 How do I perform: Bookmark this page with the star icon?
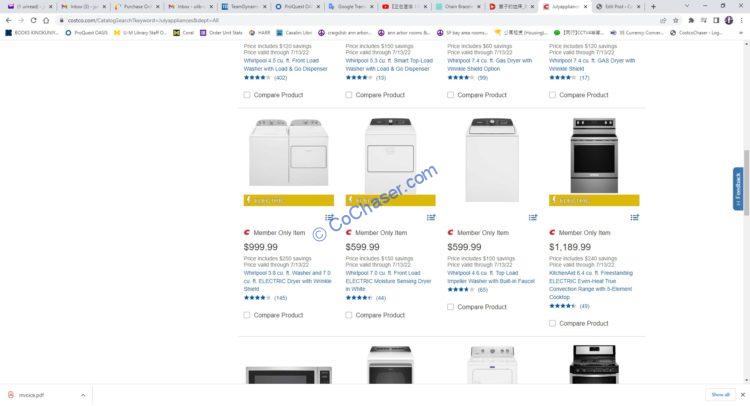point(675,19)
